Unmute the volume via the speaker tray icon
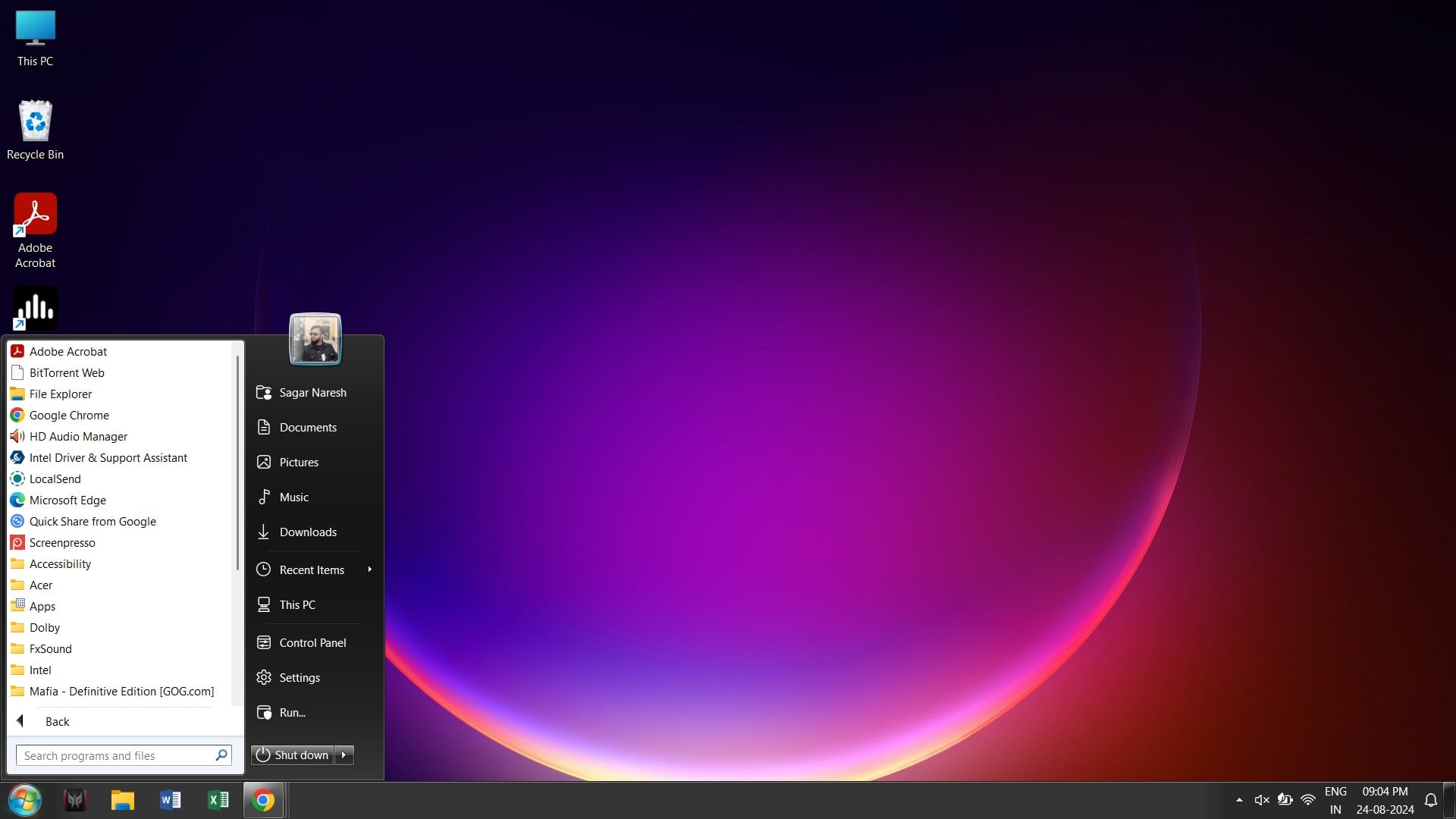This screenshot has height=819, width=1456. (x=1261, y=799)
